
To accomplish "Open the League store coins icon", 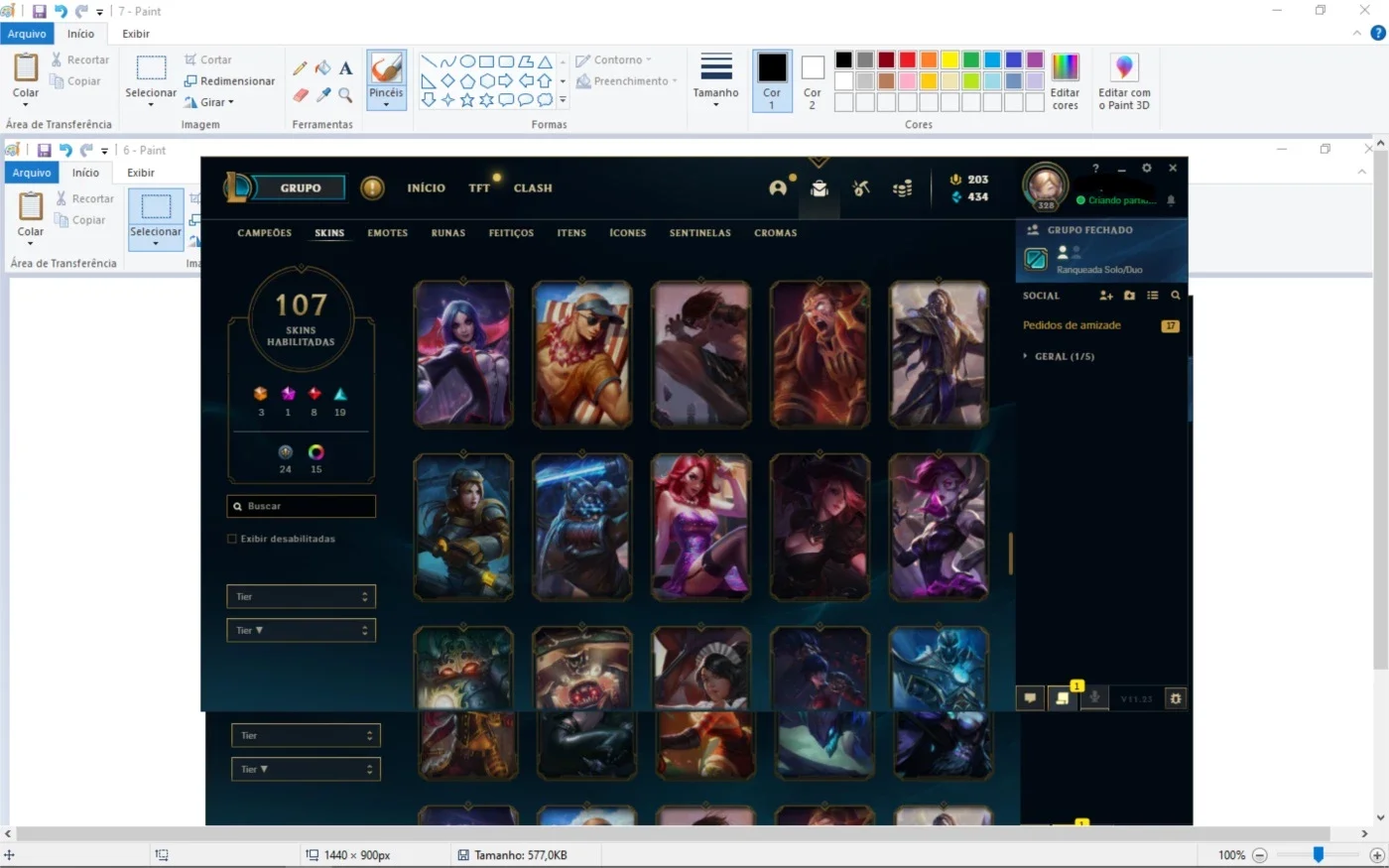I will [902, 187].
